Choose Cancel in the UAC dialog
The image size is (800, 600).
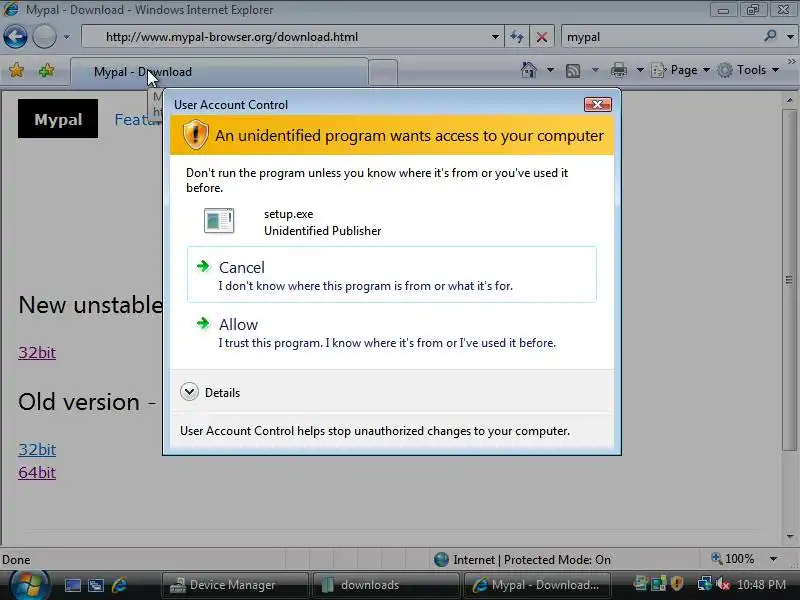pyautogui.click(x=391, y=274)
